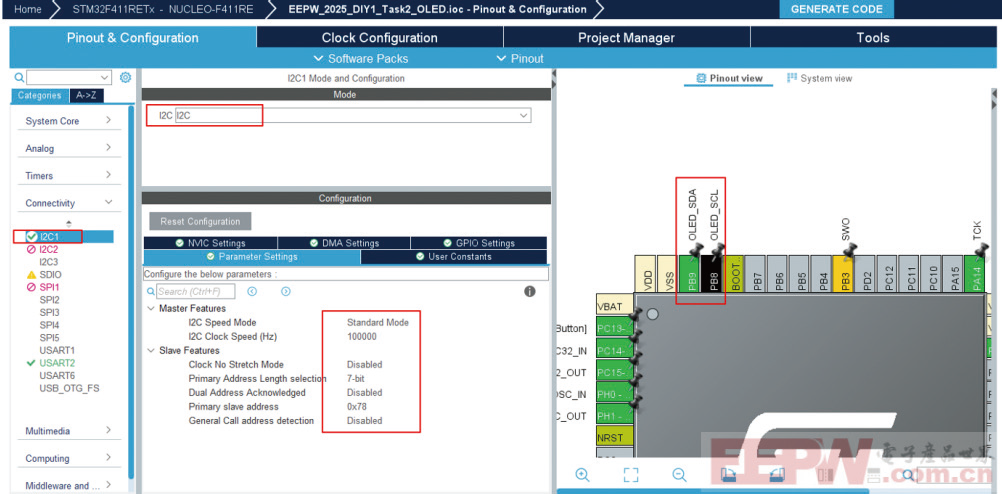Click the GENERATE CODE button
The height and width of the screenshot is (494, 1002).
(x=836, y=10)
